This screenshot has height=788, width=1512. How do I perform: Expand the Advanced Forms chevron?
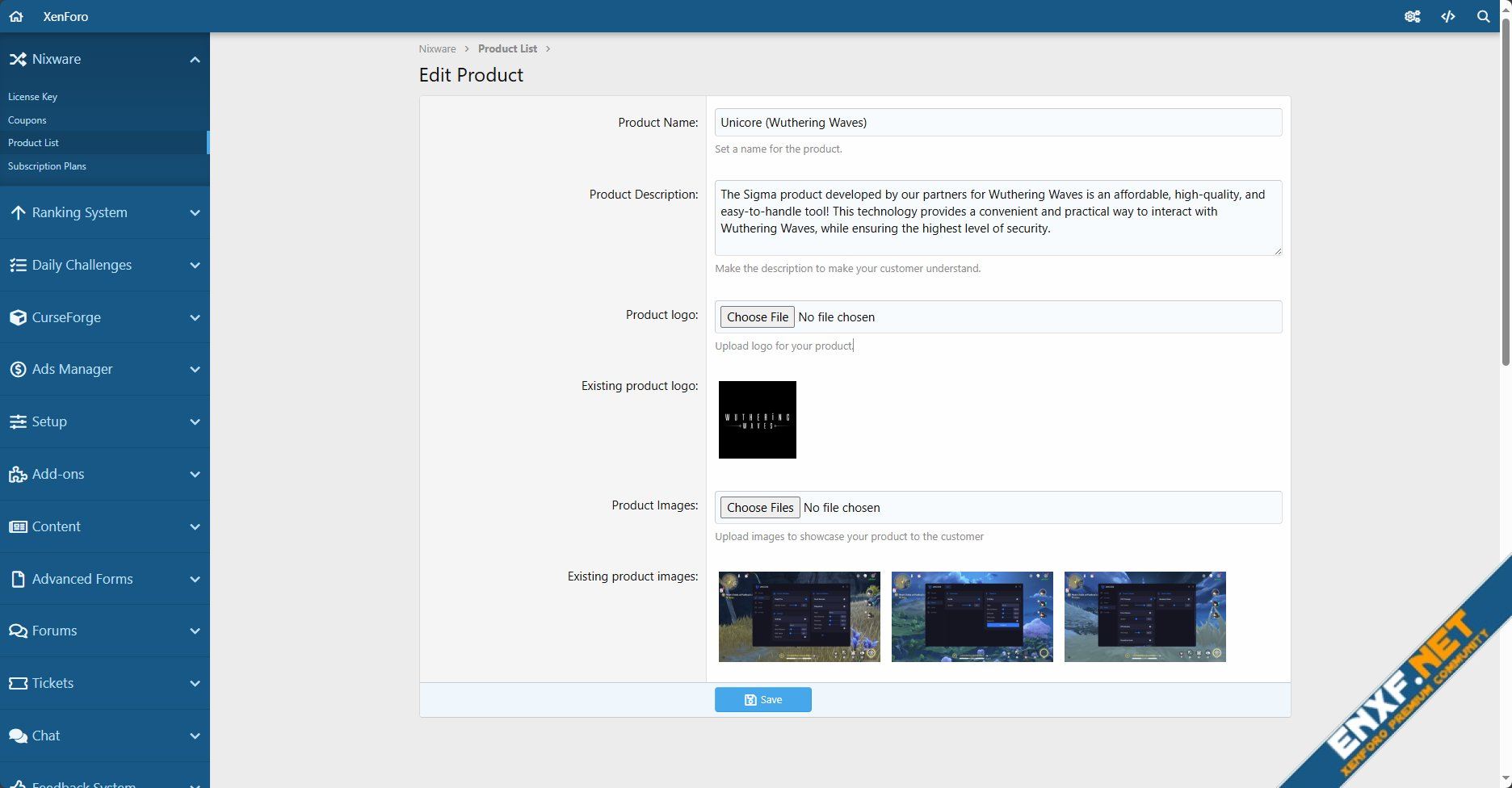tap(195, 579)
